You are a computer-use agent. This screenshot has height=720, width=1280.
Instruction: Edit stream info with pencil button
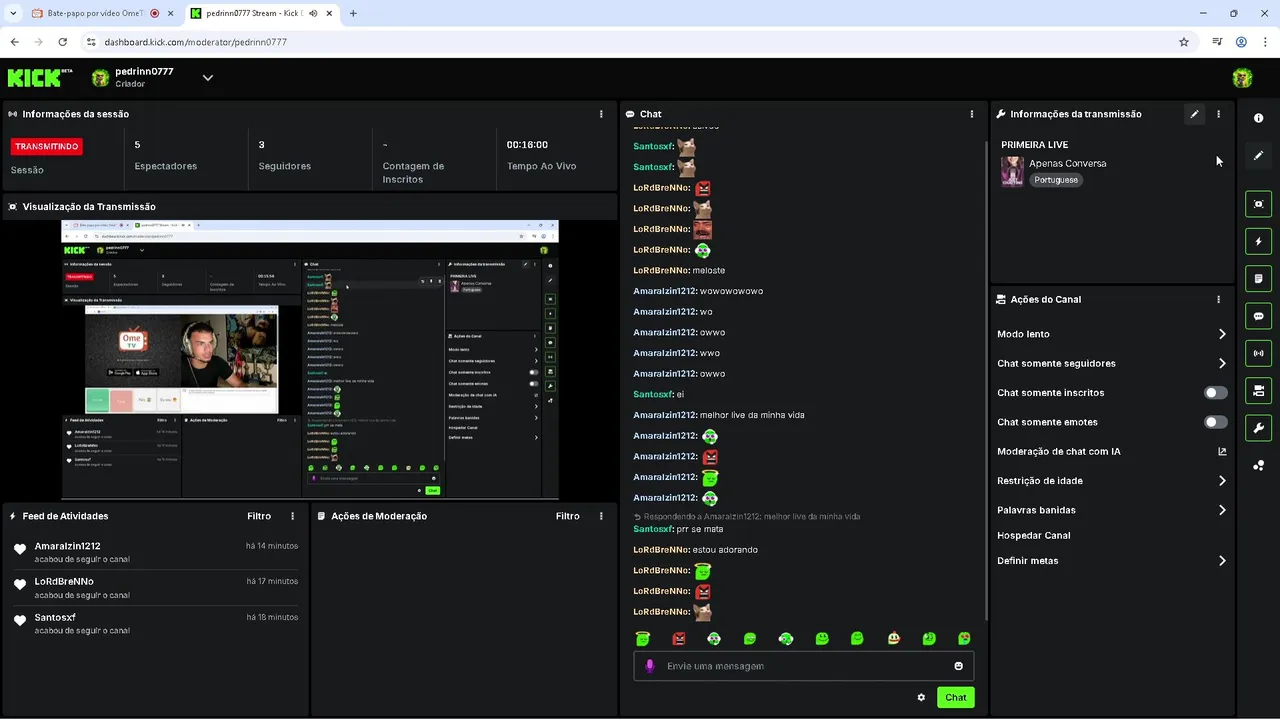[1194, 114]
